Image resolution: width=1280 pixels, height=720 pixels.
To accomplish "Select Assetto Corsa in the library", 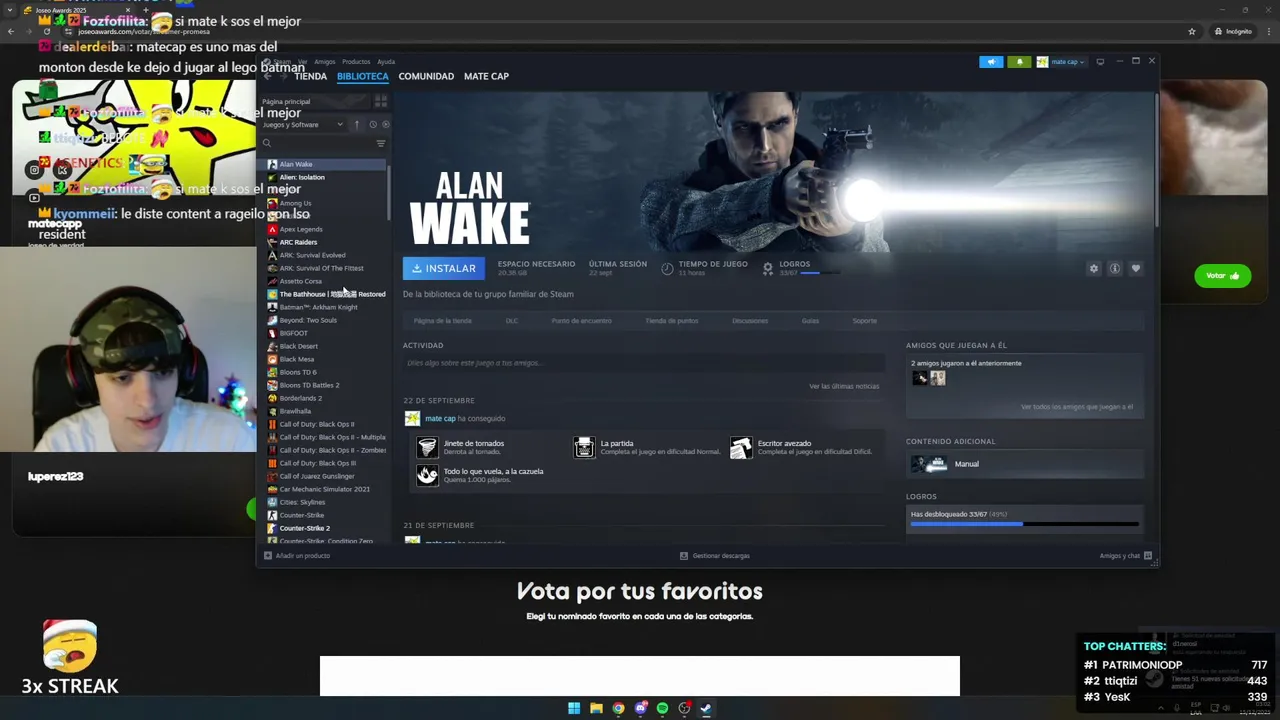I will (300, 281).
